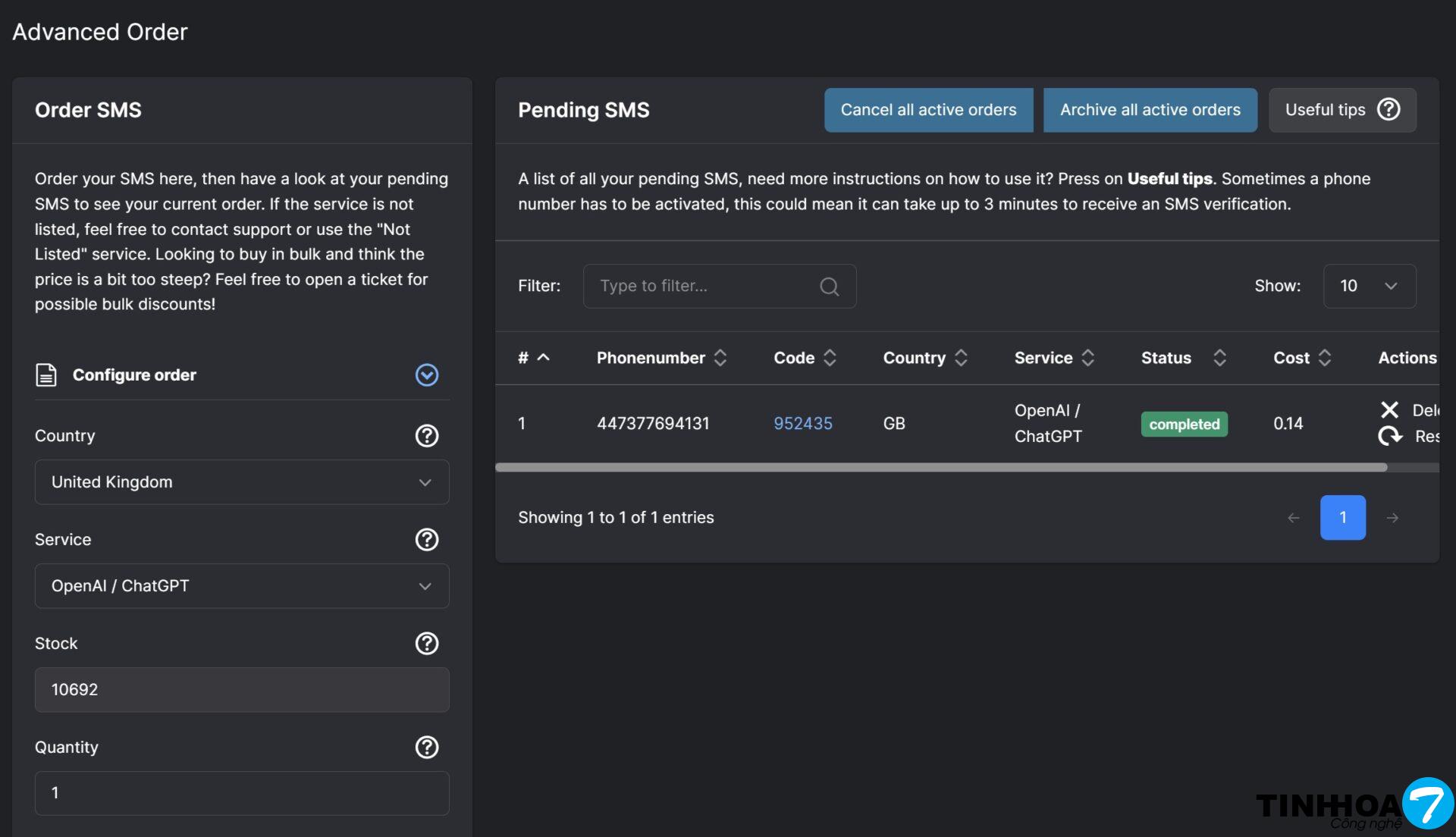Click the X delete icon in order row
This screenshot has width=1456, height=837.
(1389, 410)
